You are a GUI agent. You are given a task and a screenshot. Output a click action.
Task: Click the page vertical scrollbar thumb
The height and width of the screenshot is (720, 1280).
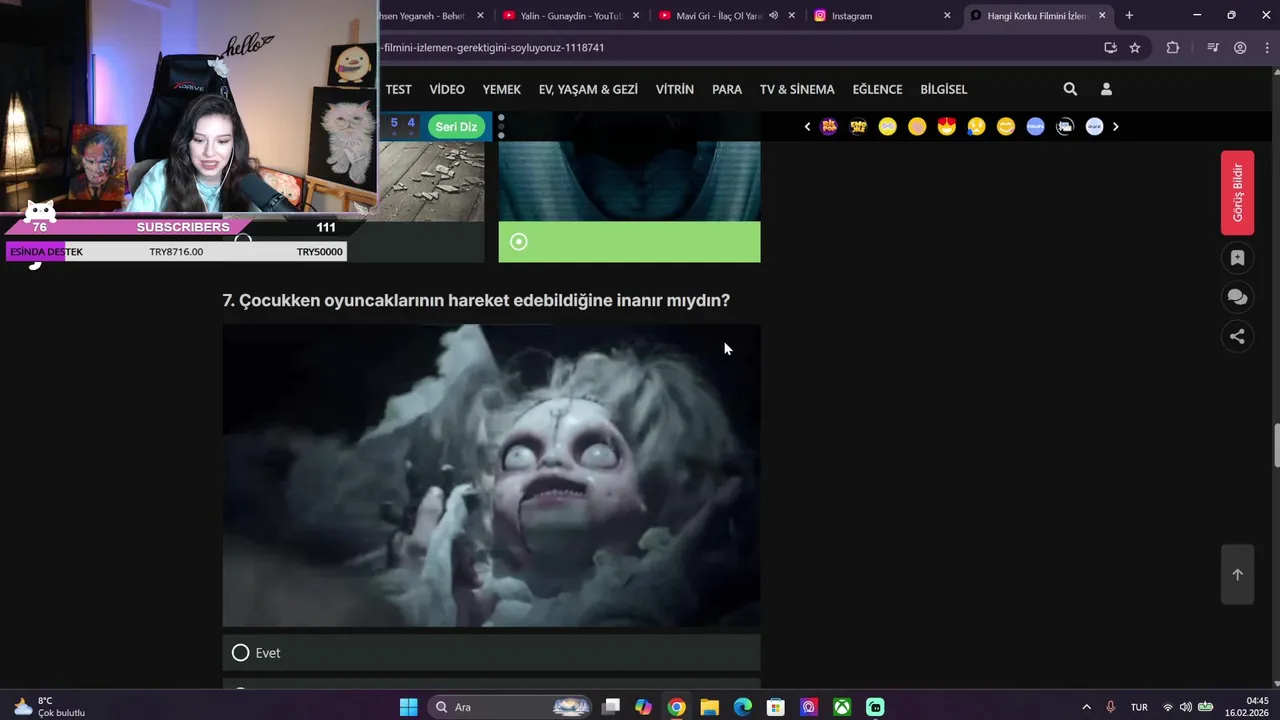[x=1275, y=446]
